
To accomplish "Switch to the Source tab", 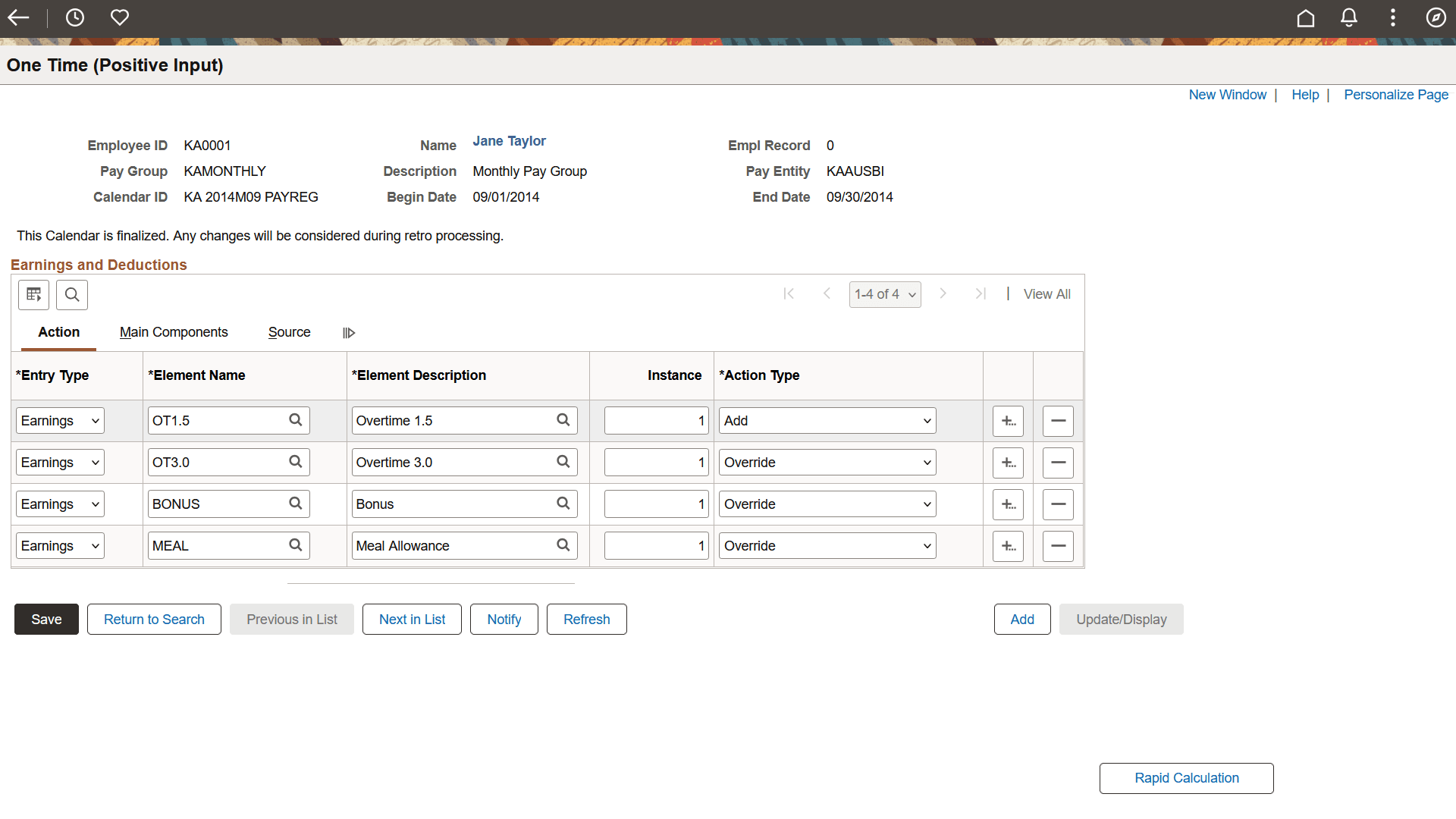I will [x=289, y=332].
